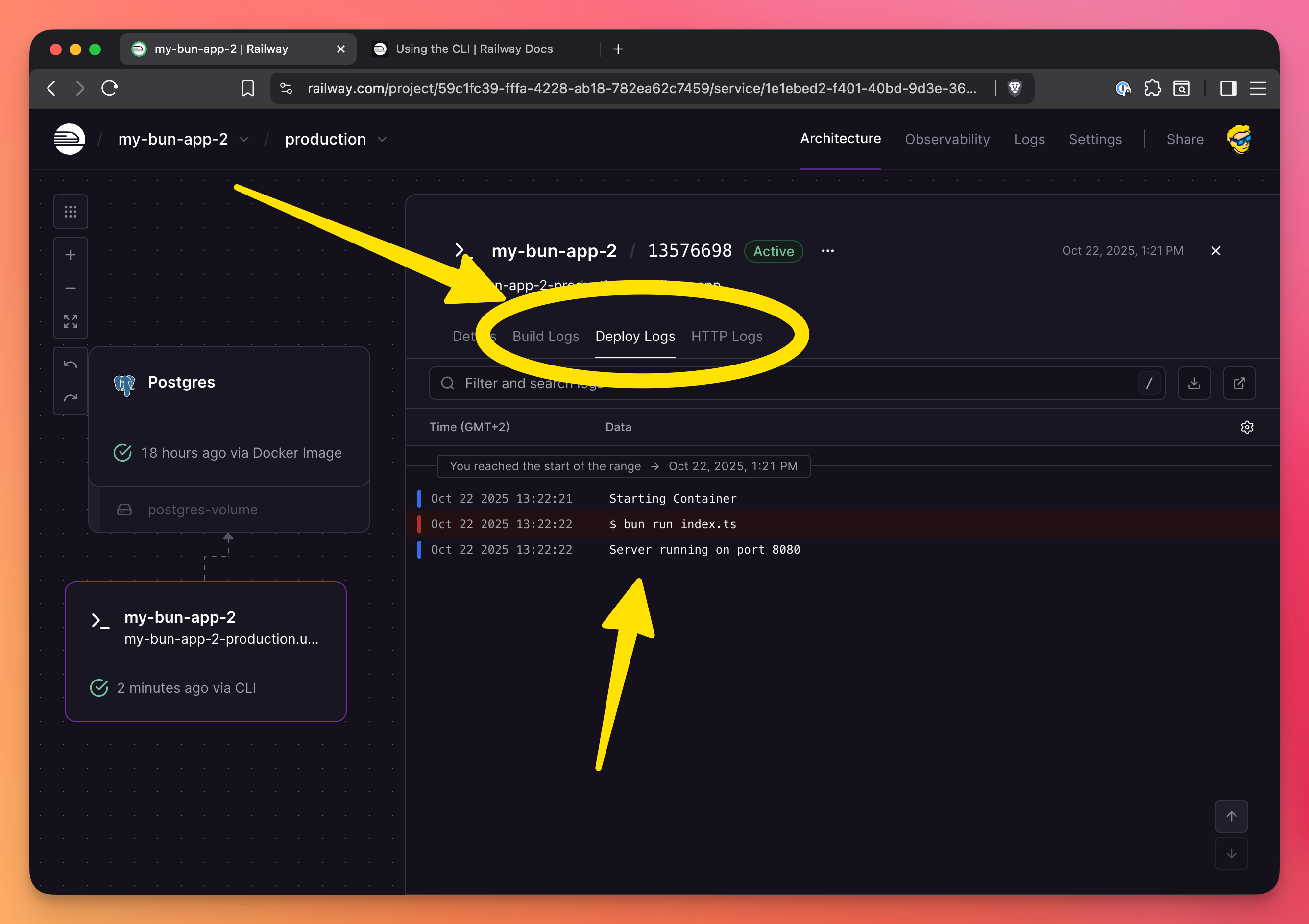Select the Postgres service card
Image resolution: width=1309 pixels, height=924 pixels.
point(229,416)
